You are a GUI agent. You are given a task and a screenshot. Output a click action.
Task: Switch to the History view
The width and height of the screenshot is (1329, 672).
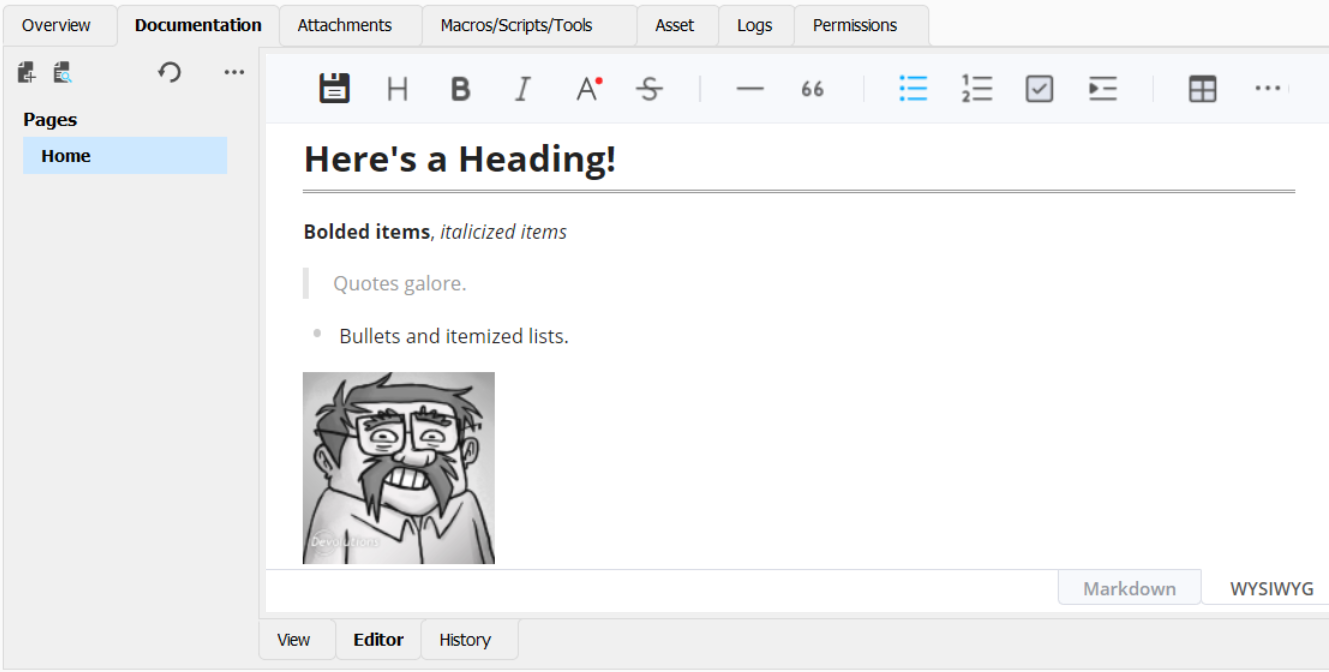pos(468,639)
